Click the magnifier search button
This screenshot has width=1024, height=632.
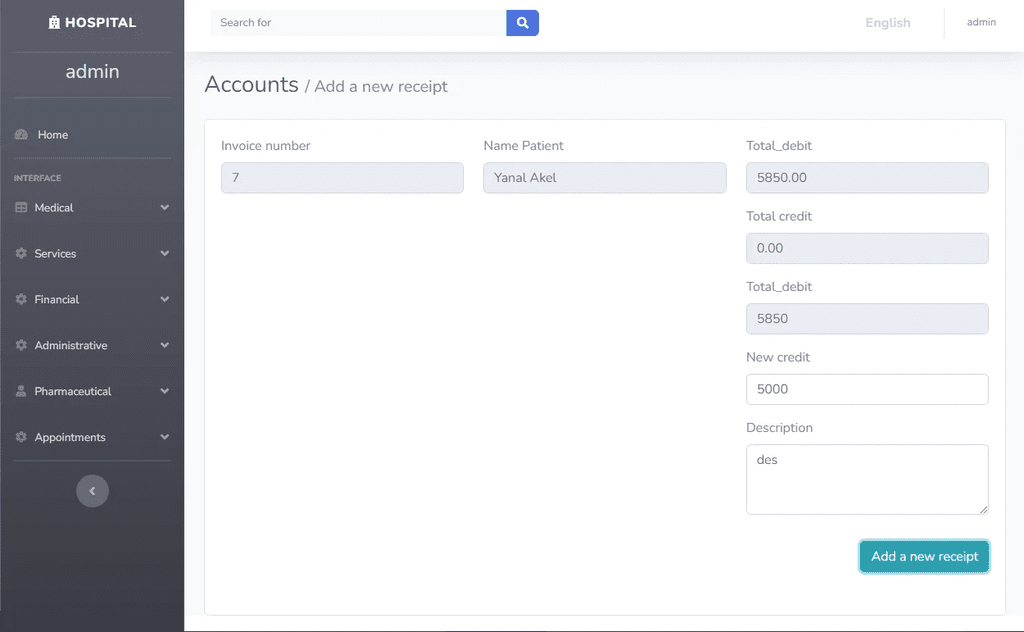point(522,23)
